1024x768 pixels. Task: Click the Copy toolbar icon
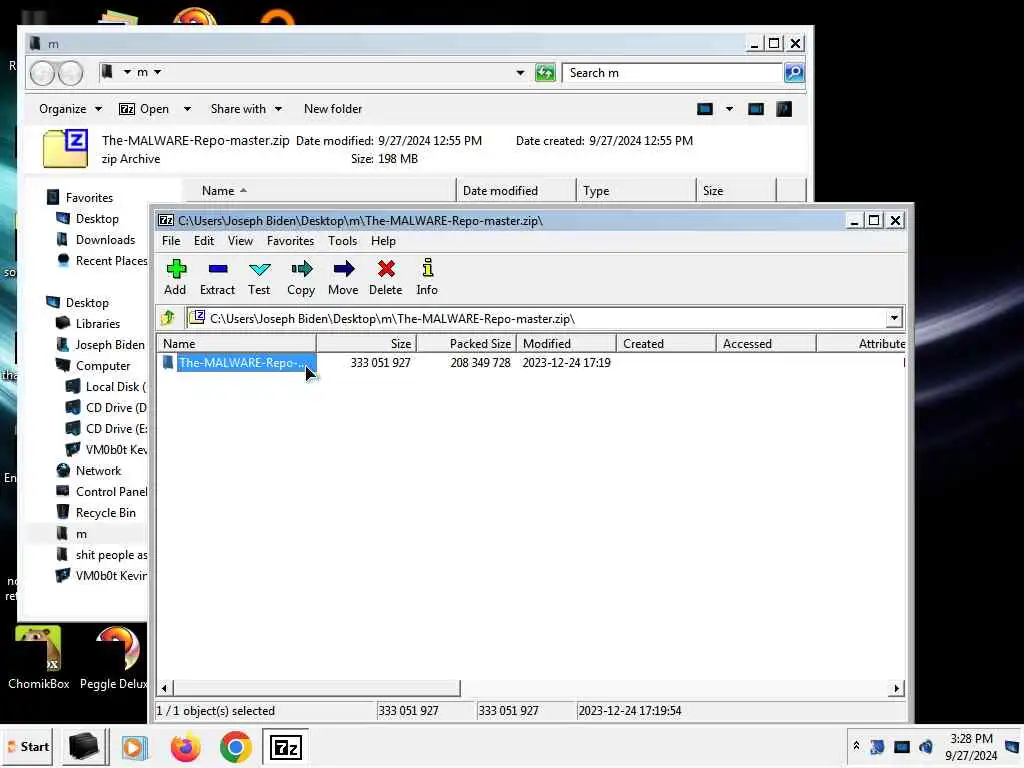pos(301,278)
